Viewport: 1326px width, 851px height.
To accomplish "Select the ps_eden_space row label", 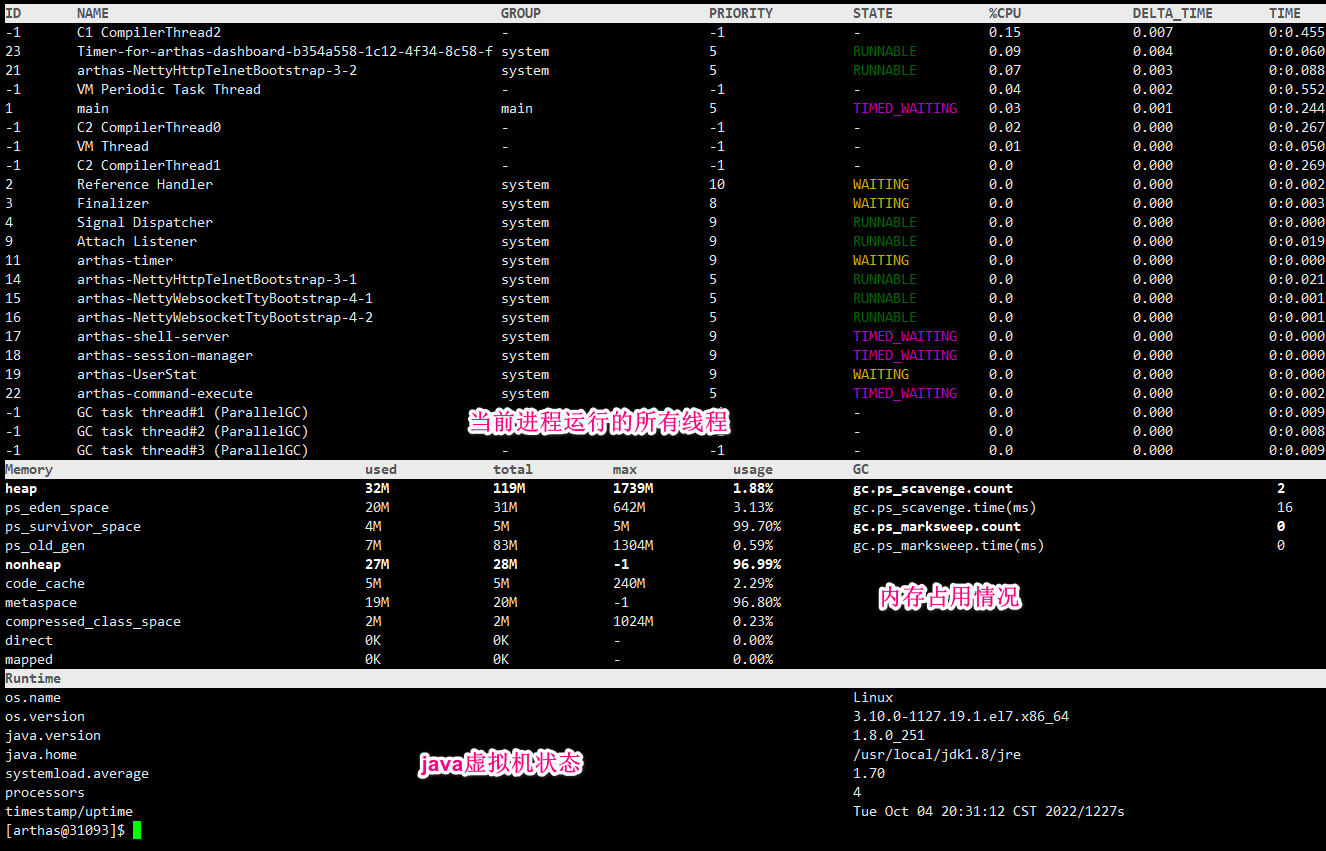I will pyautogui.click(x=57, y=507).
